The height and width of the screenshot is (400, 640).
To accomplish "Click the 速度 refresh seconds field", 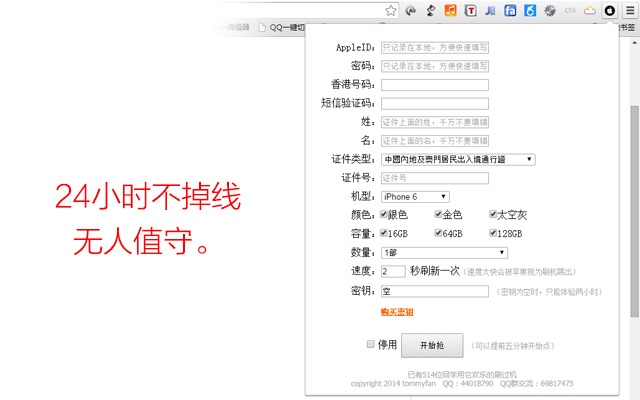I will tap(393, 271).
